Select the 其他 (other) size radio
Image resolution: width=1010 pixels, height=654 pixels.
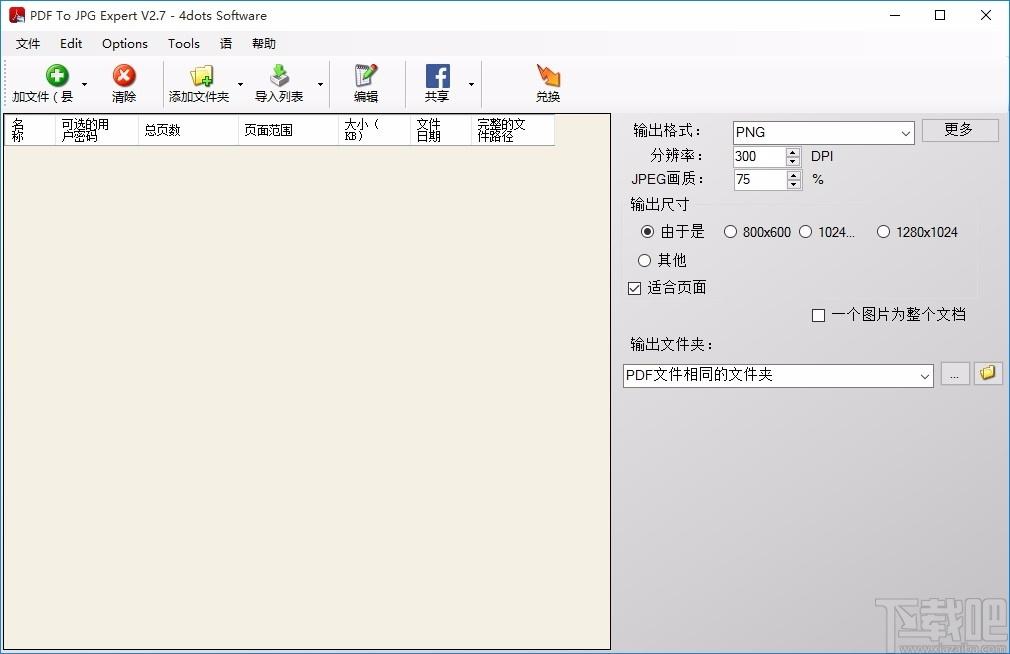tap(644, 260)
